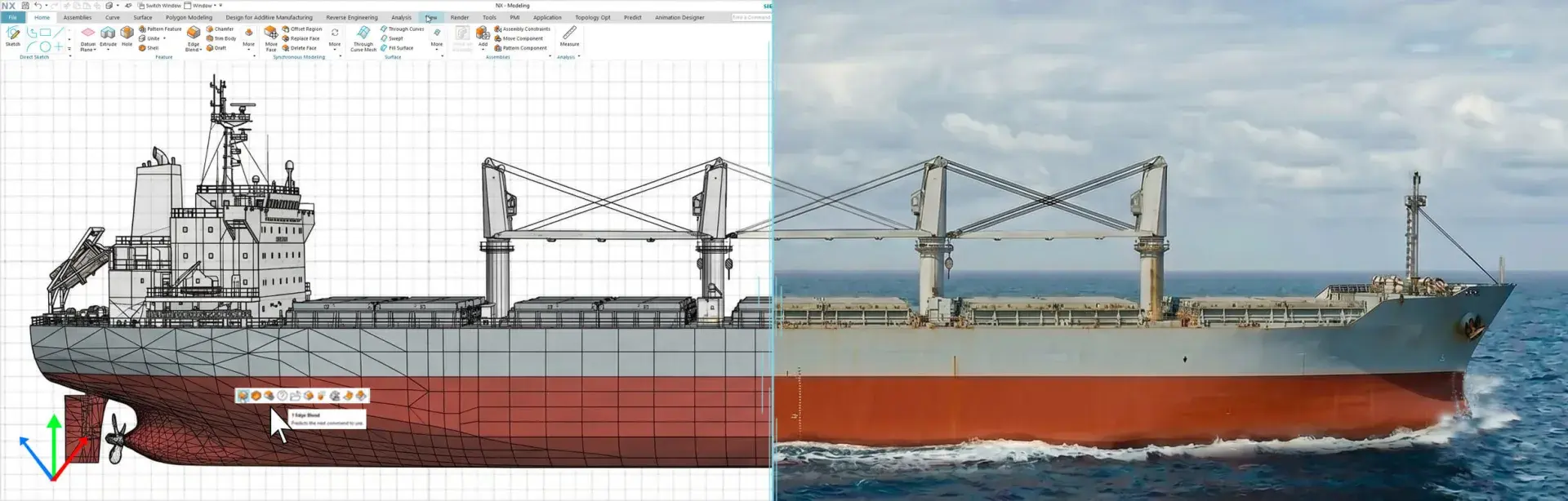Open the Through Curve Mesh tool
This screenshot has height=501, width=1568.
[363, 38]
